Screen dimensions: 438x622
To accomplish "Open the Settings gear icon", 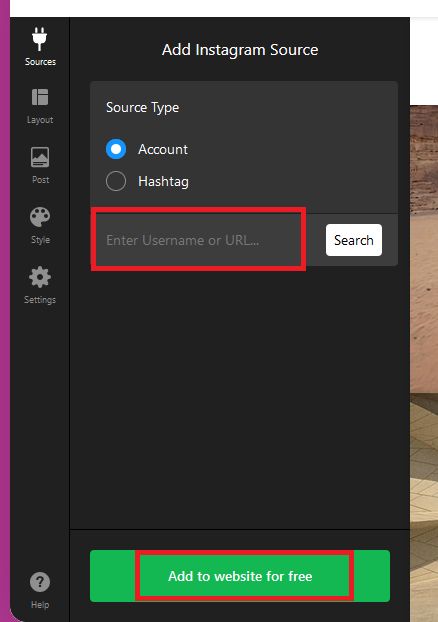I will [40, 277].
